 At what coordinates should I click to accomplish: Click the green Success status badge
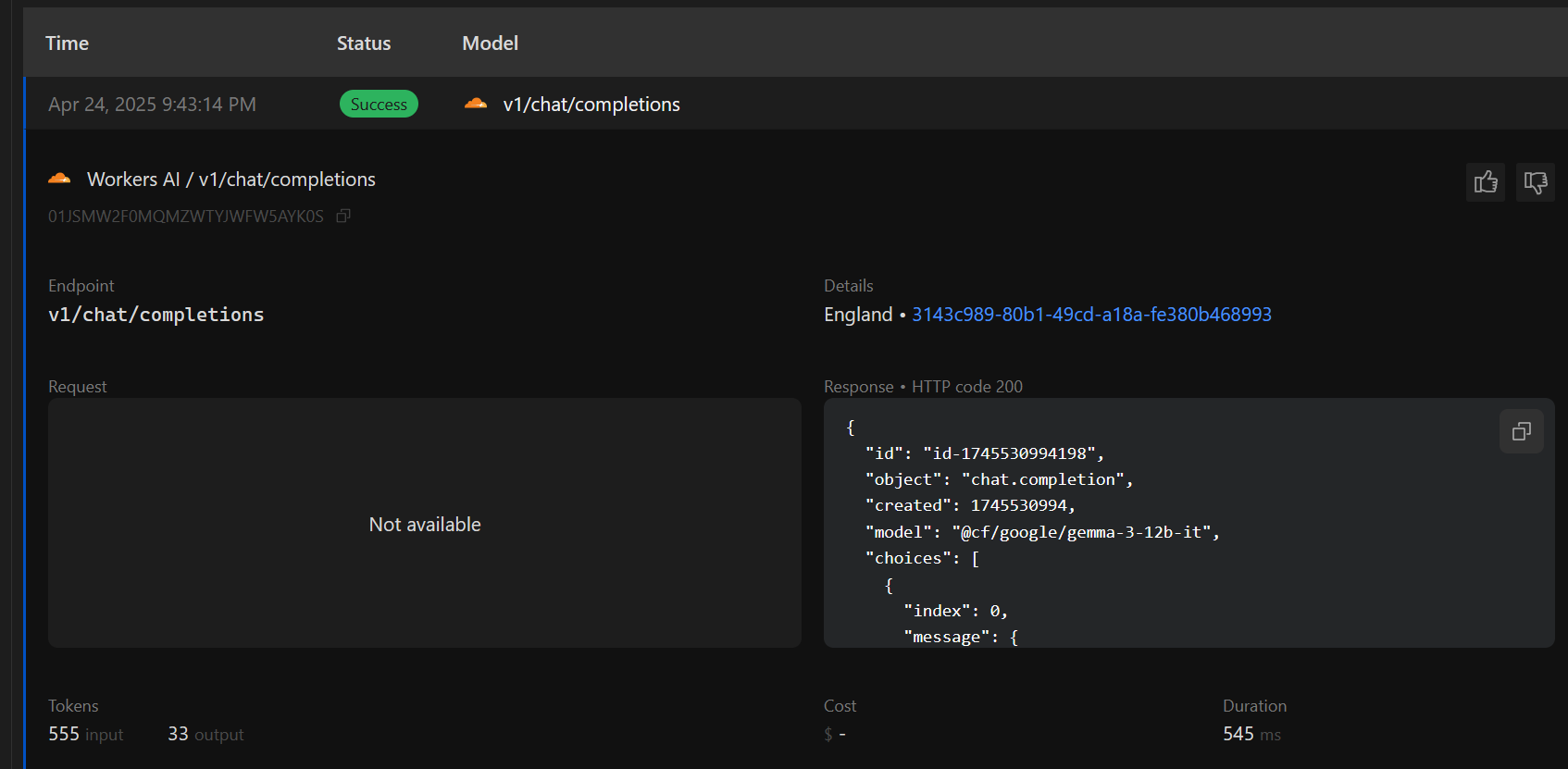[x=379, y=105]
